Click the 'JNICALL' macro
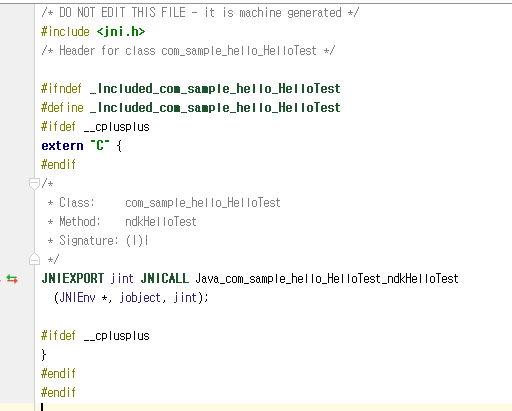This screenshot has height=411, width=512. tap(165, 278)
